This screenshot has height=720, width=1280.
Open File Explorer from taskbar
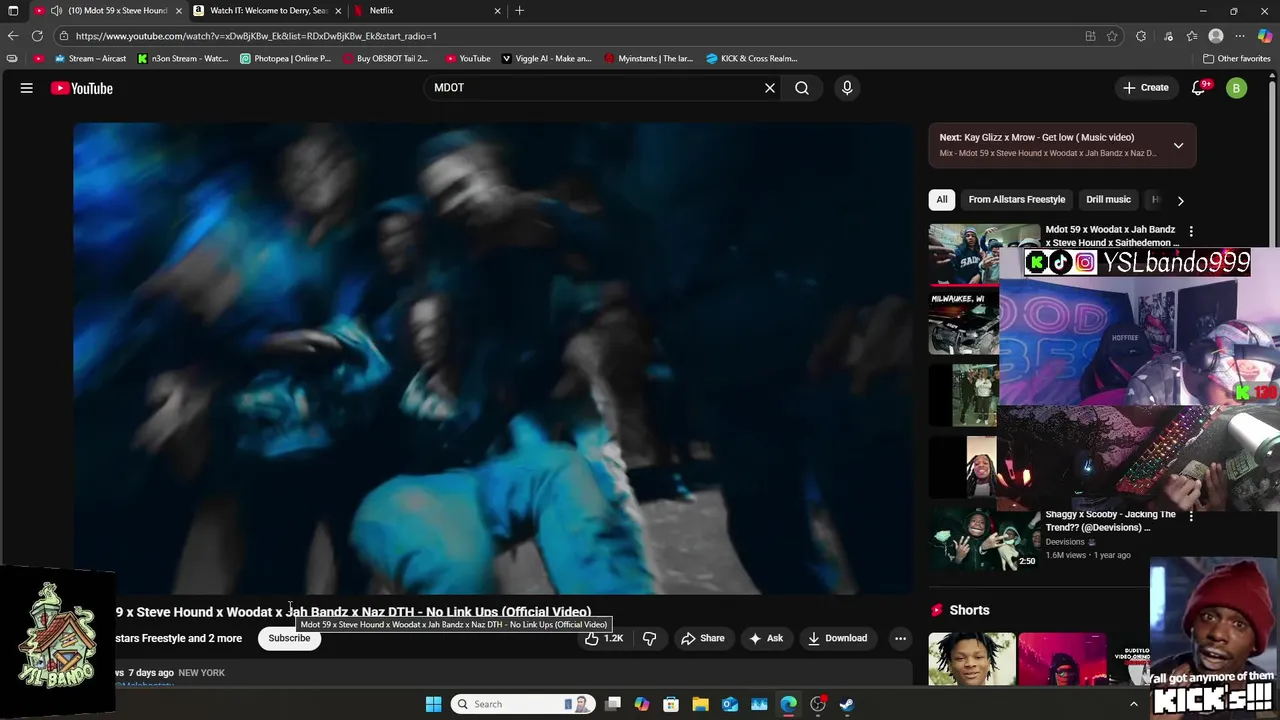point(700,704)
